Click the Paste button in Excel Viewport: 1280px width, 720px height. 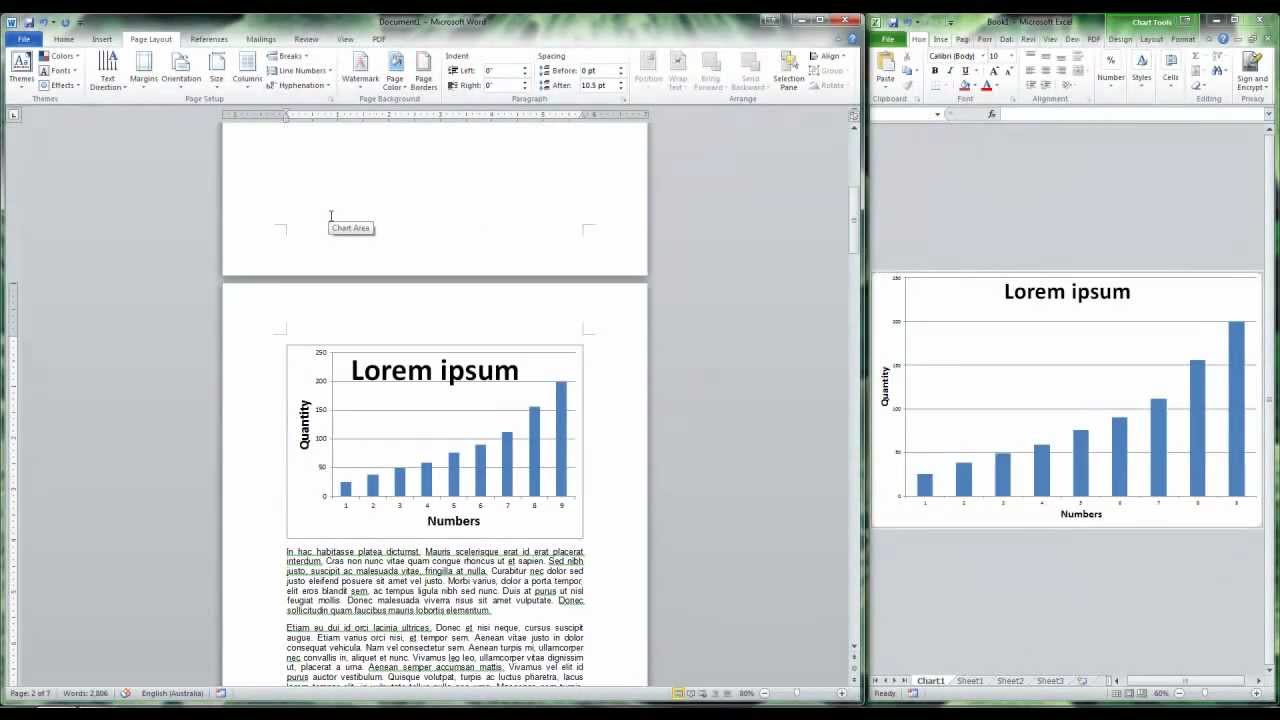(x=885, y=70)
